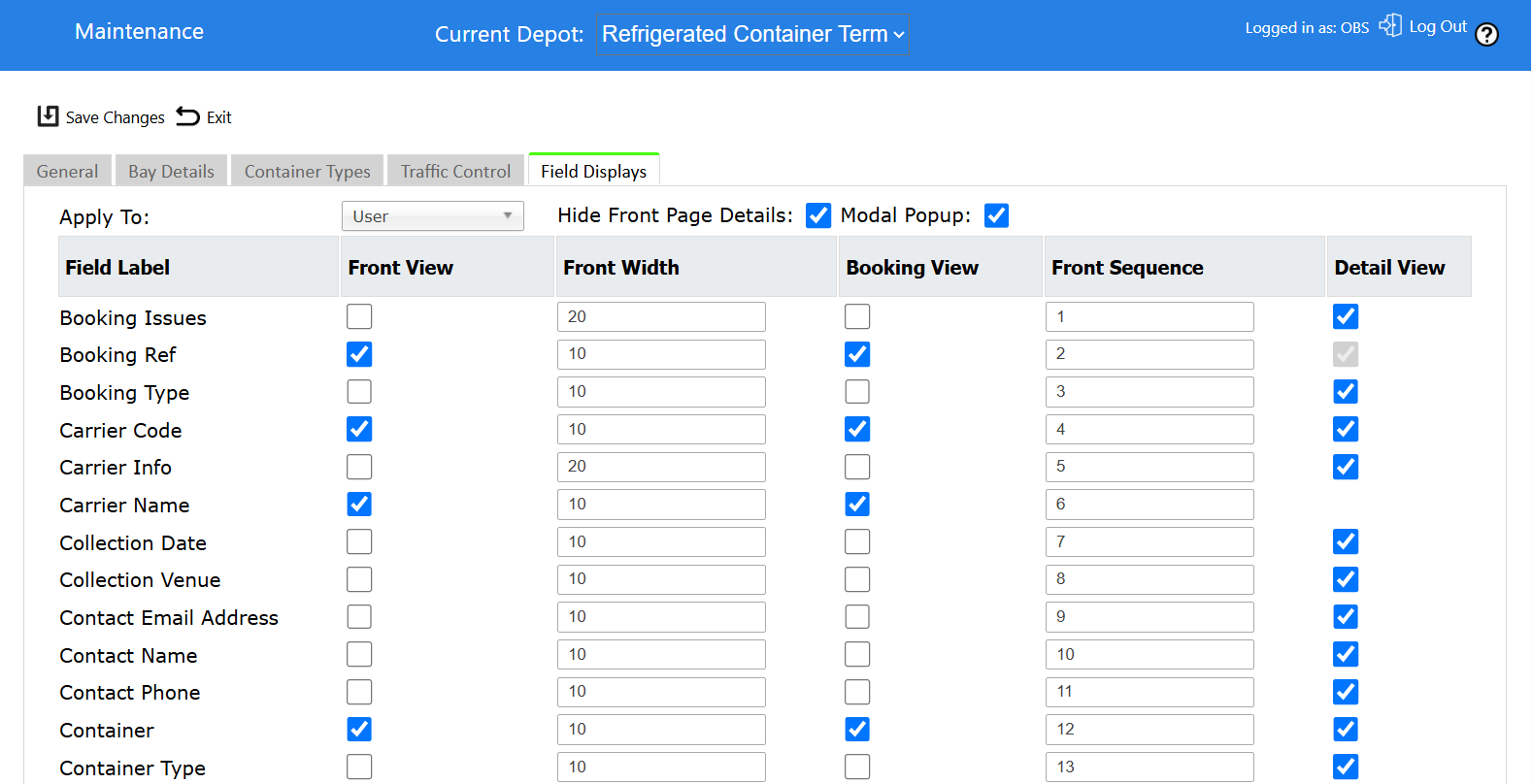Switch to the General tab
1532x784 pixels.
67,171
